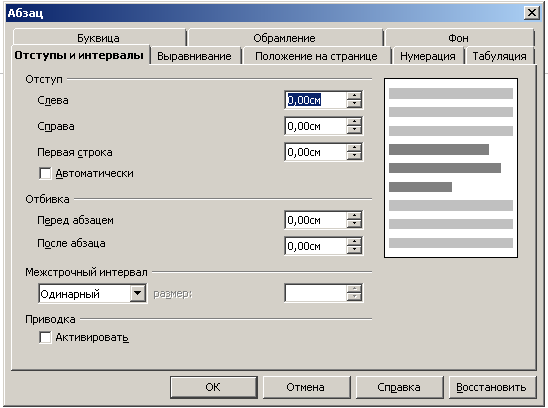Screen dimensions: 548x408
Task: Decrease the Справа indent with down arrow
Action: click(354, 130)
